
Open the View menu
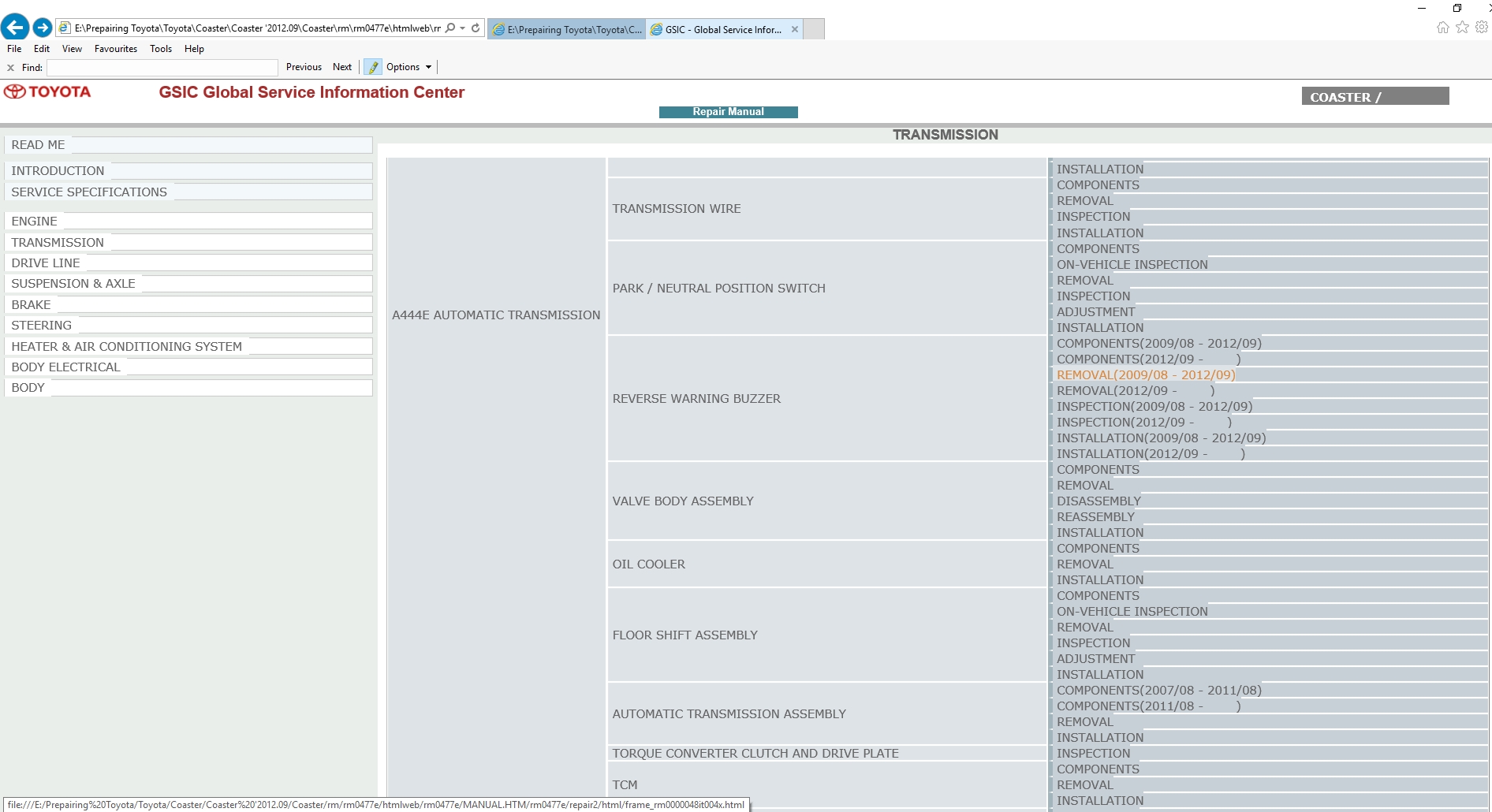click(x=72, y=49)
